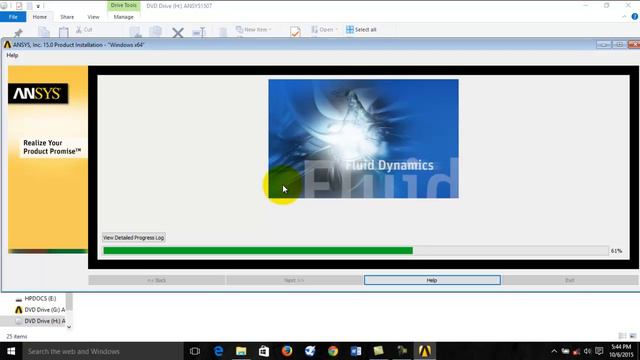
Task: Click View Detailed Progress Log button
Action: click(133, 238)
